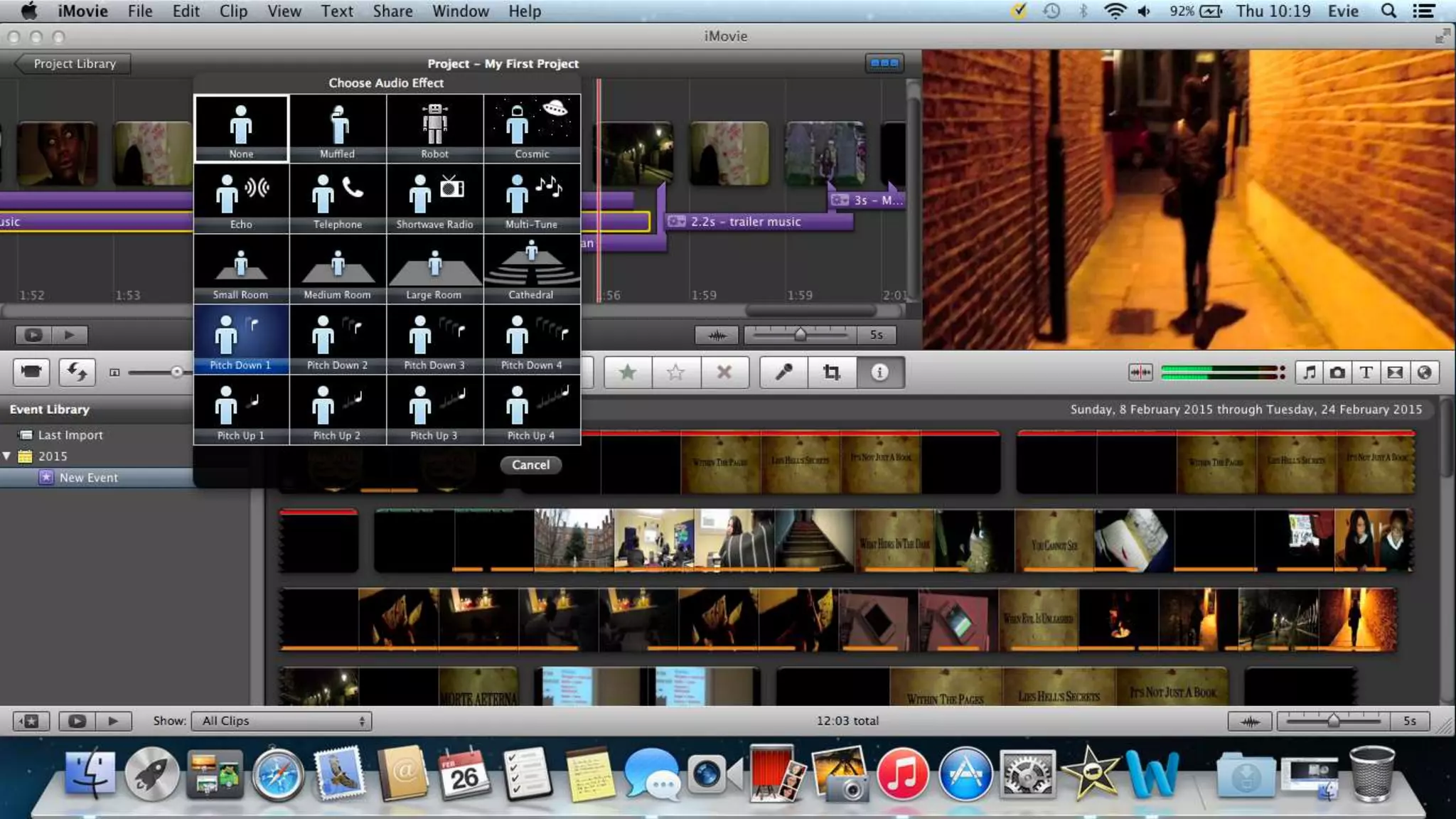Choose the Pitch Up 1 effect

[241, 410]
